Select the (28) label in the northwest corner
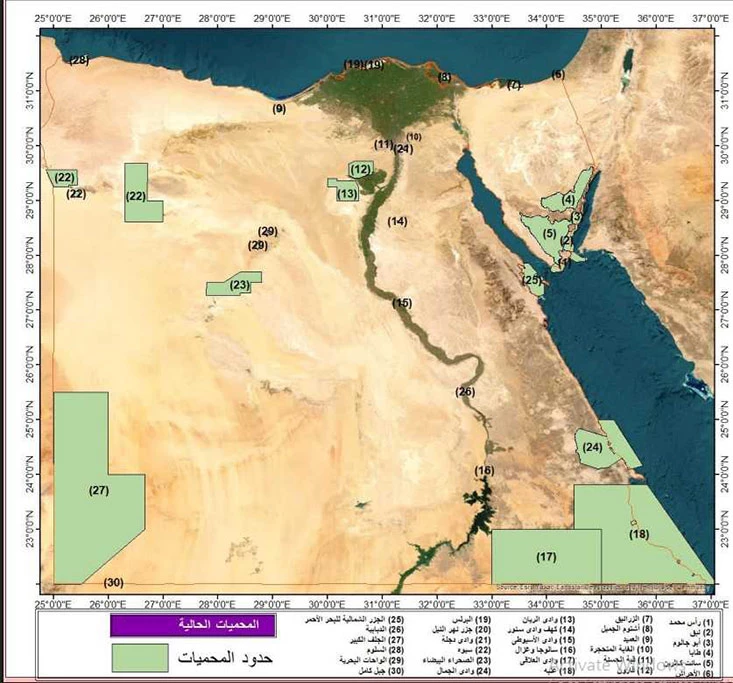The height and width of the screenshot is (683, 733). click(79, 60)
